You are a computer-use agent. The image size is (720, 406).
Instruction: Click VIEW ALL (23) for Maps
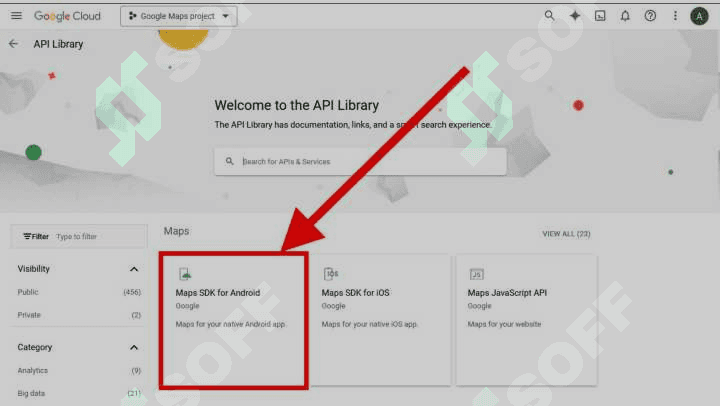tap(566, 234)
